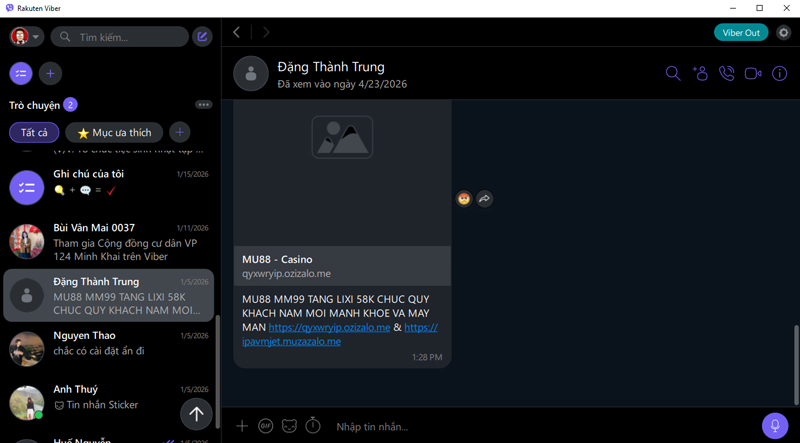This screenshot has width=800, height=443.
Task: Open chat info icon
Action: [x=780, y=73]
